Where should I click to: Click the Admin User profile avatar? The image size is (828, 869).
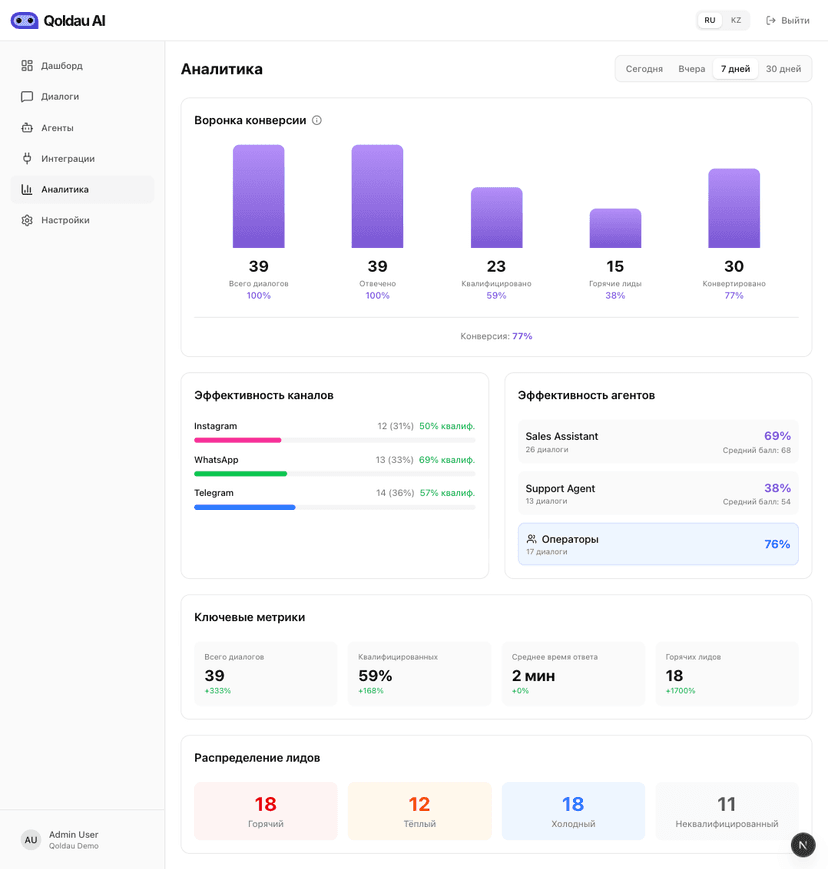tap(31, 839)
